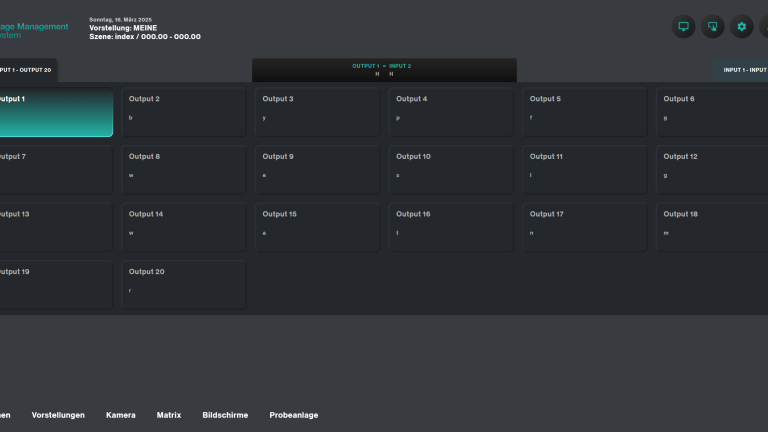768x432 pixels.
Task: Click the Output 20 tile
Action: point(184,285)
